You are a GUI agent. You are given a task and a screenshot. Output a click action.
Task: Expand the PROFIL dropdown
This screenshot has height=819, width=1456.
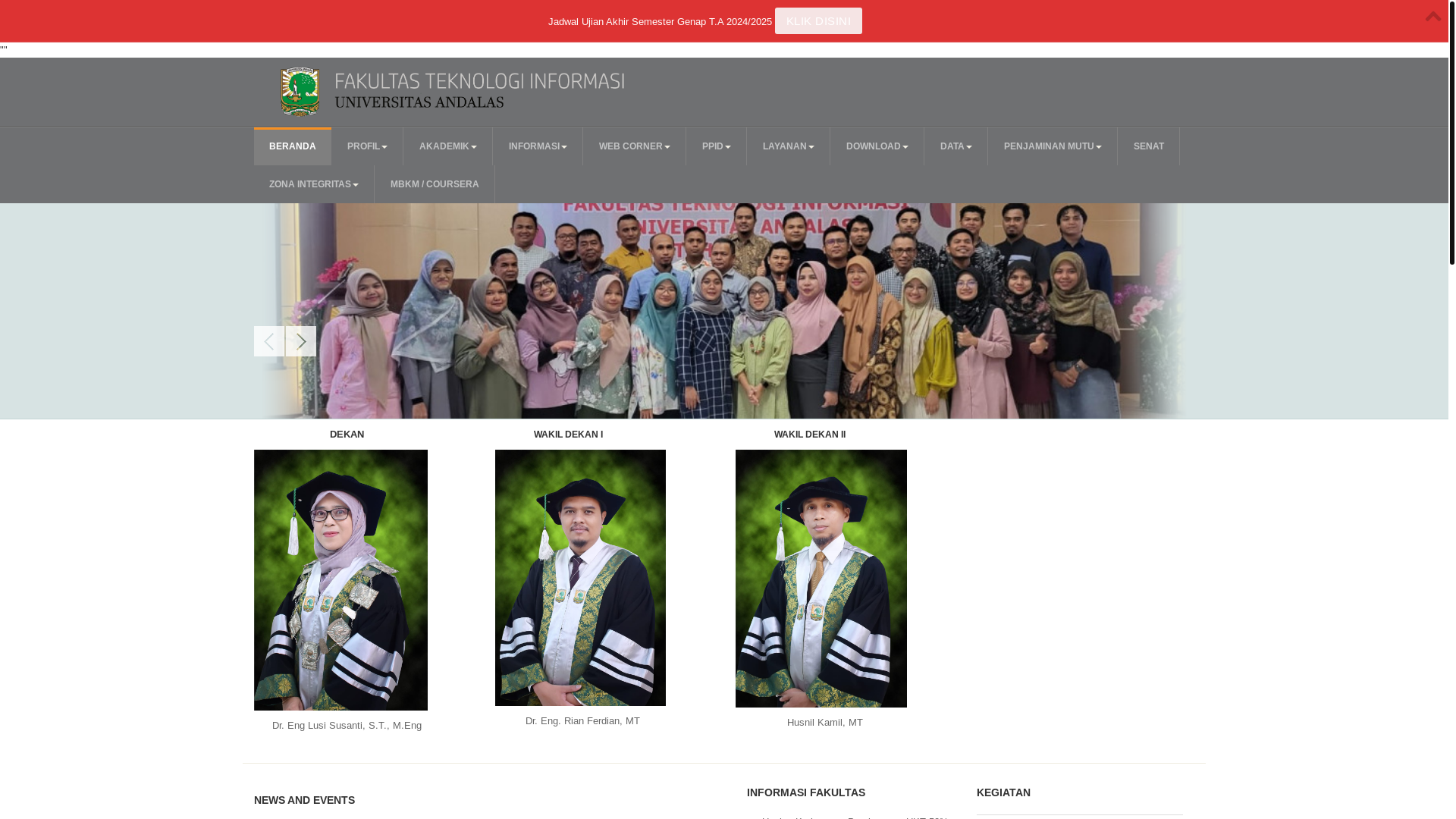pos(367,146)
